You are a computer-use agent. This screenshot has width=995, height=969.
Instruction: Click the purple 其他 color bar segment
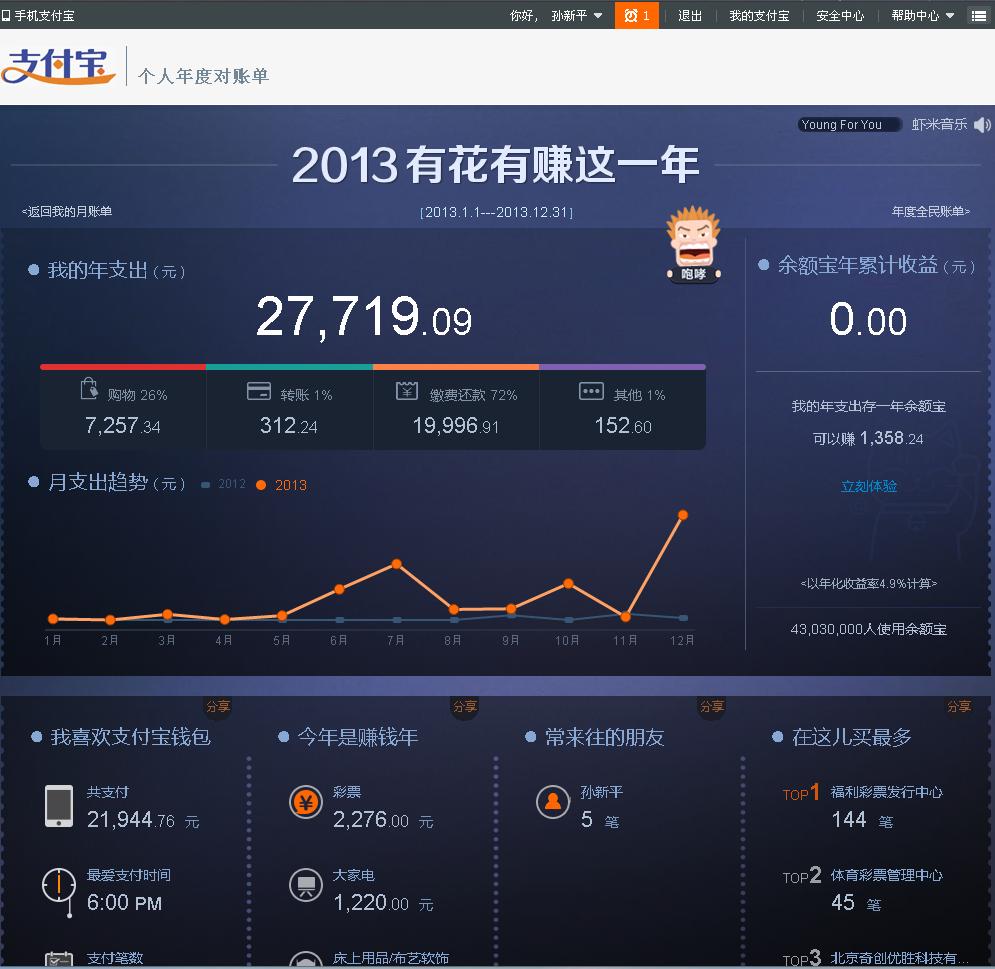click(623, 367)
